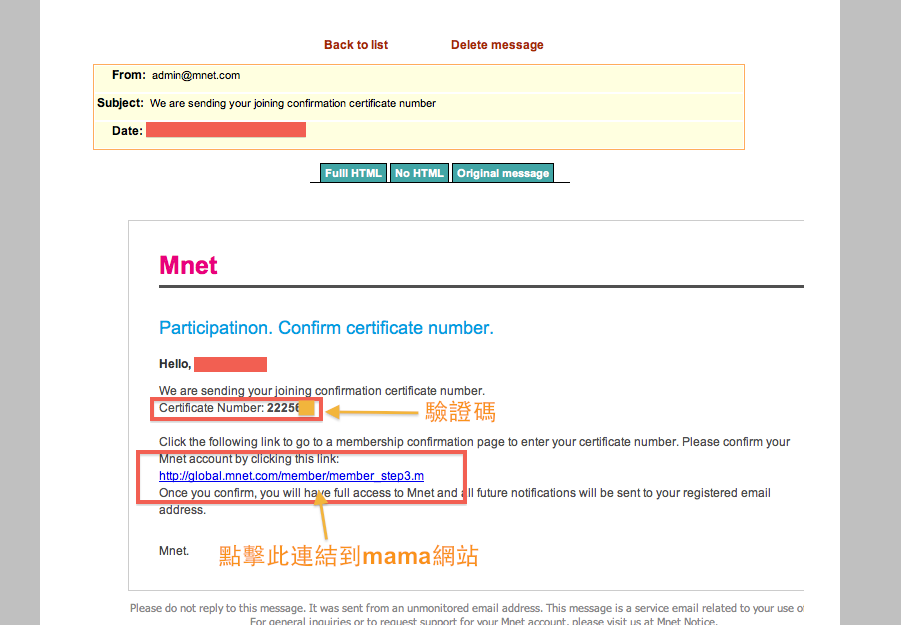Click the 'Subject:' label

tap(120, 103)
